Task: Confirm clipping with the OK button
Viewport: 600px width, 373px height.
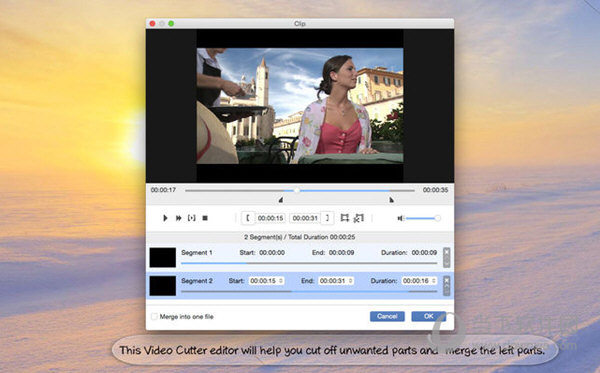Action: pos(429,316)
